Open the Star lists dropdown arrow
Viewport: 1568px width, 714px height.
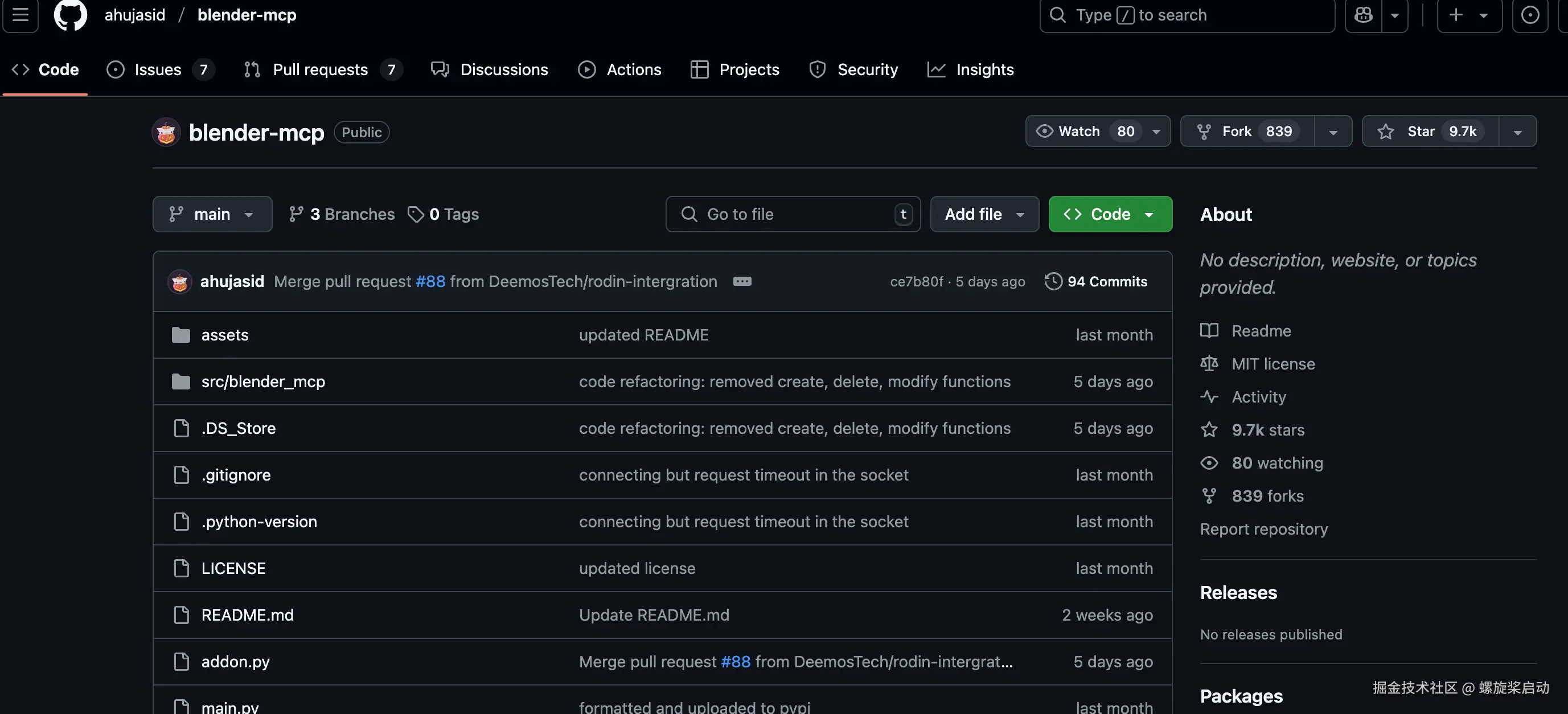(1517, 132)
